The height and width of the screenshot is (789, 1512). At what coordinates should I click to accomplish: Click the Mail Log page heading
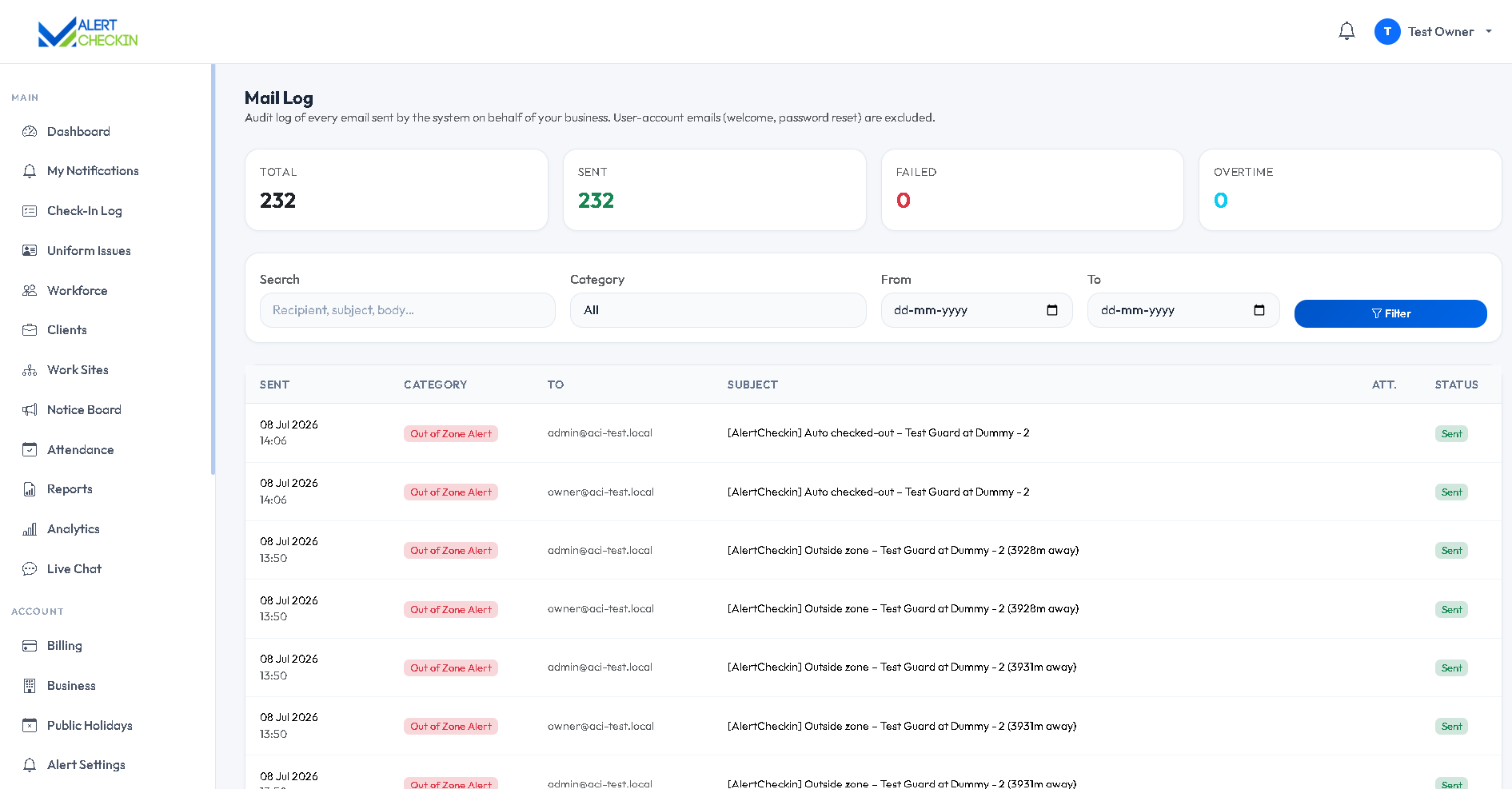click(279, 98)
